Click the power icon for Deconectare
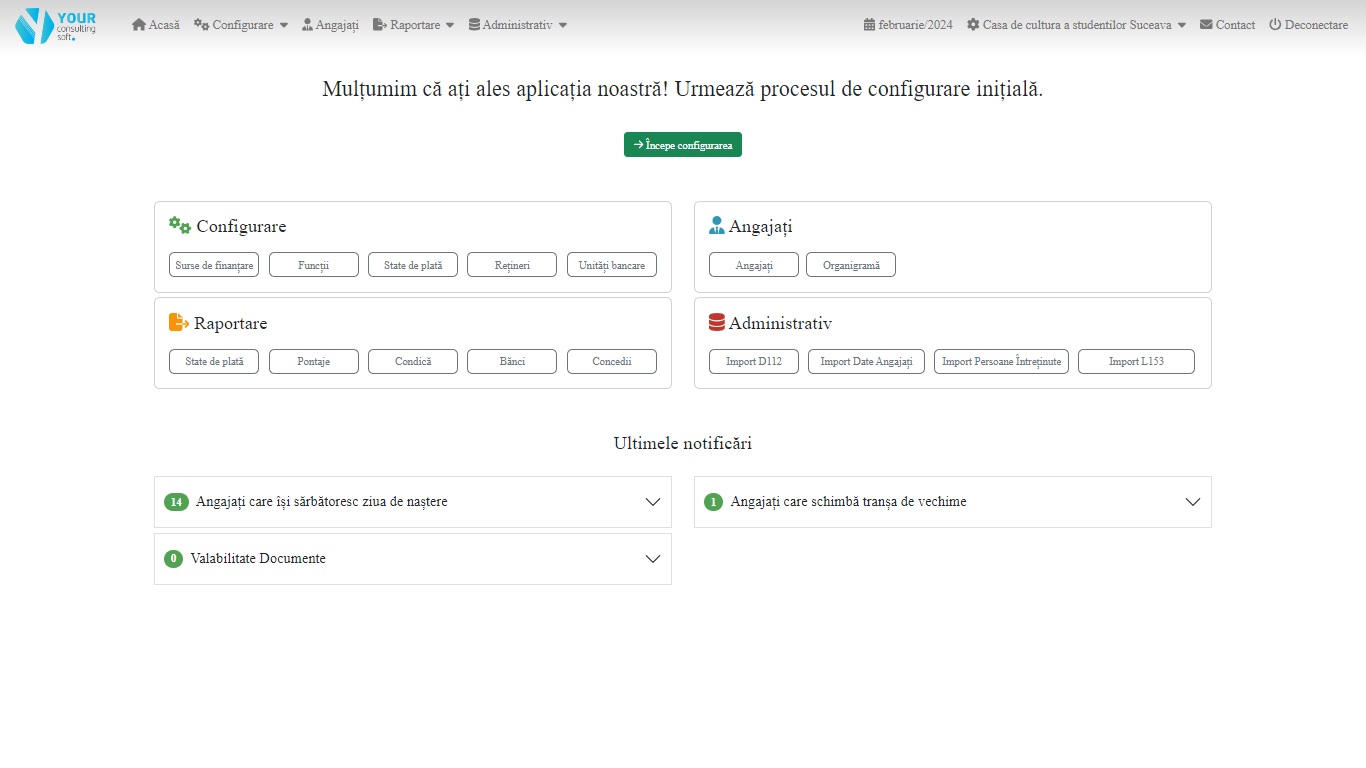This screenshot has width=1366, height=768. (x=1275, y=25)
